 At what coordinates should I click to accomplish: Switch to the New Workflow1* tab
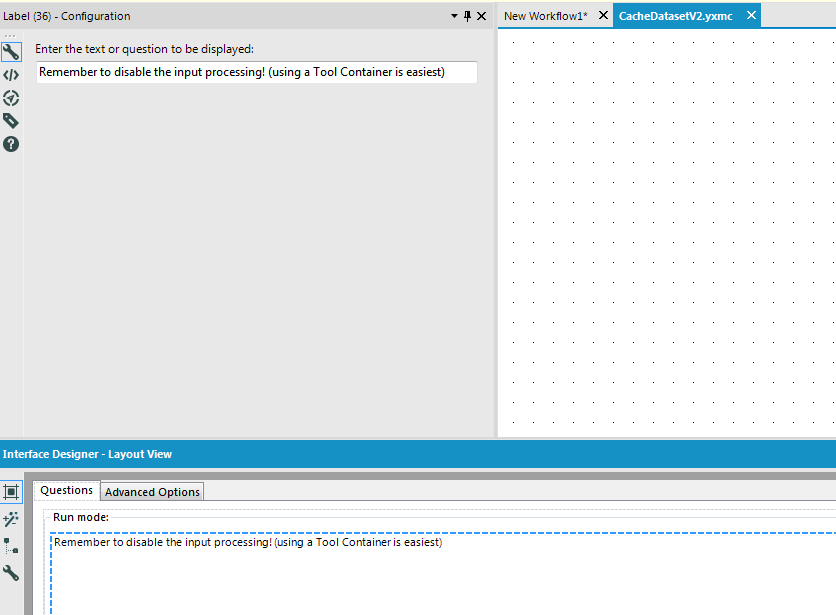tap(545, 16)
